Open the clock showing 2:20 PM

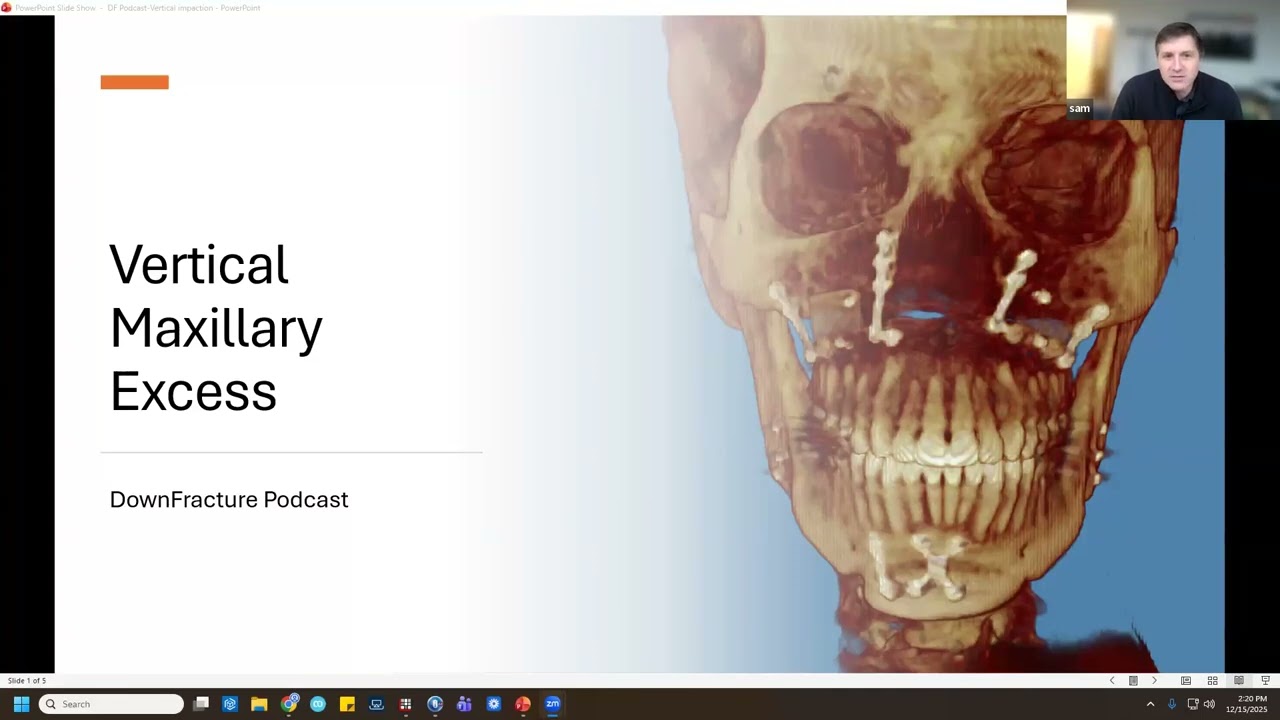coord(1246,704)
